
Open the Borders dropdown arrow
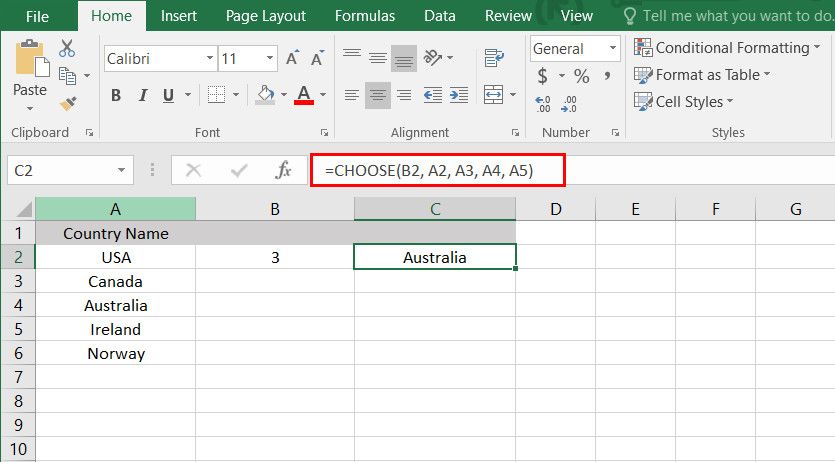click(235, 95)
